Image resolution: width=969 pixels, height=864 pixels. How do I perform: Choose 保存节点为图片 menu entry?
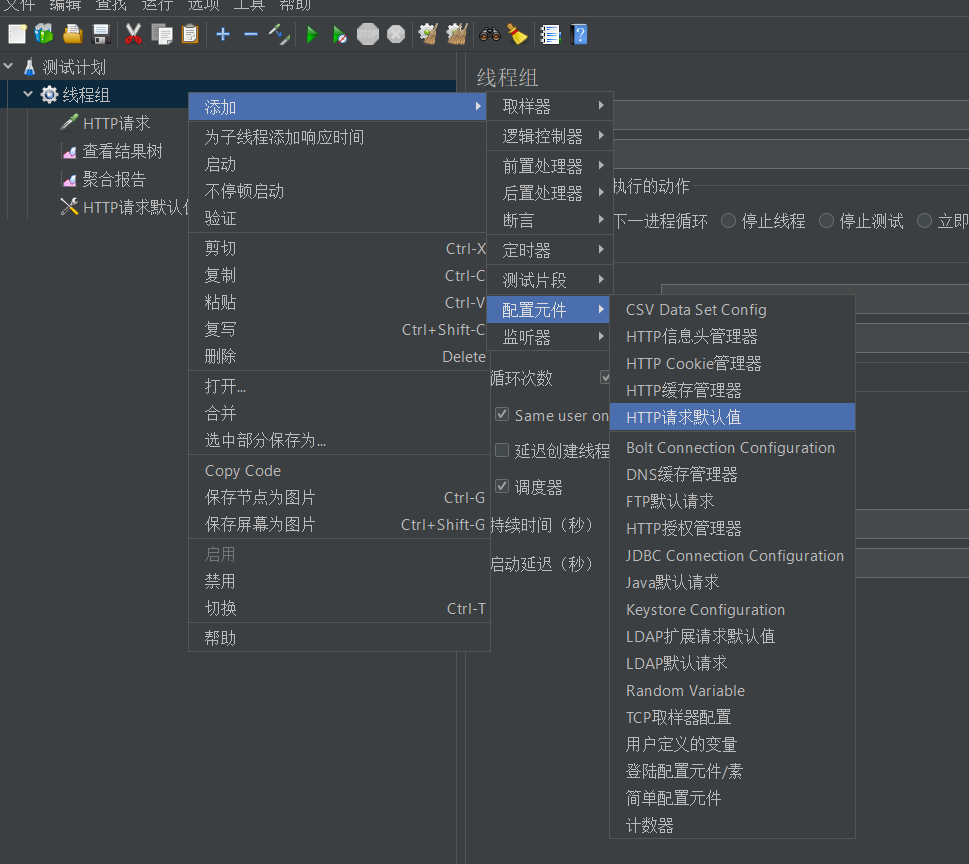[339, 498]
